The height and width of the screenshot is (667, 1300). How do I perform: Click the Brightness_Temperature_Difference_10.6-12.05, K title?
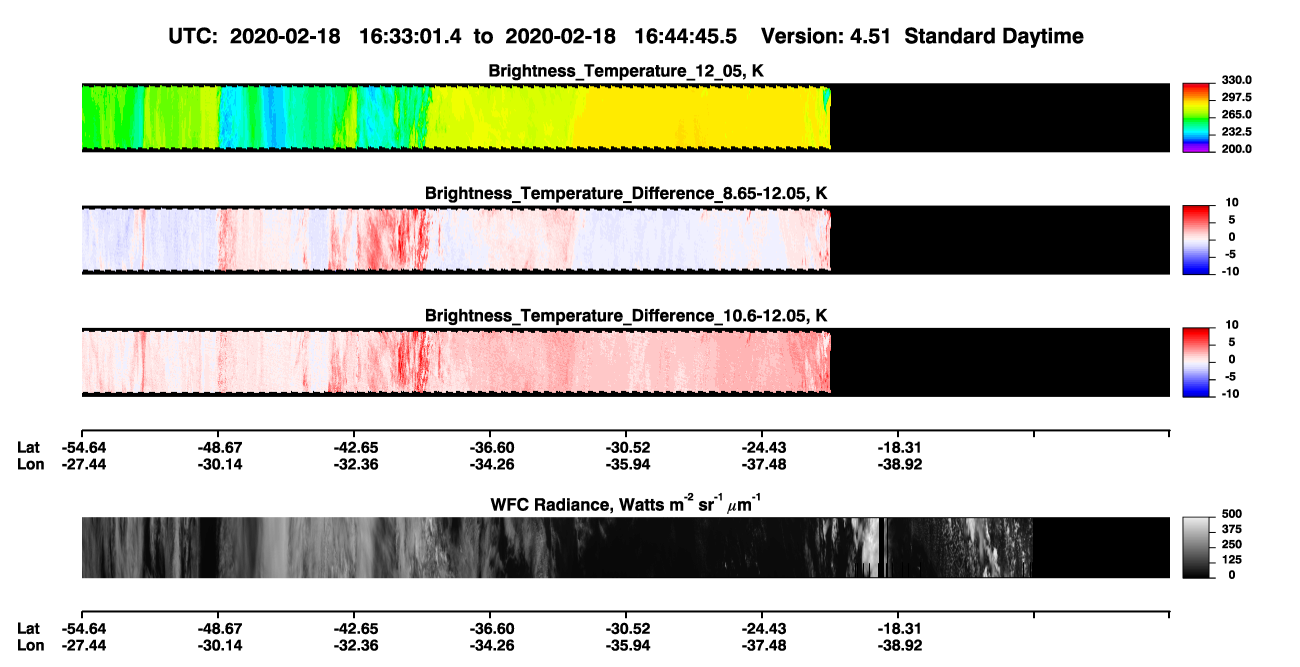627,316
